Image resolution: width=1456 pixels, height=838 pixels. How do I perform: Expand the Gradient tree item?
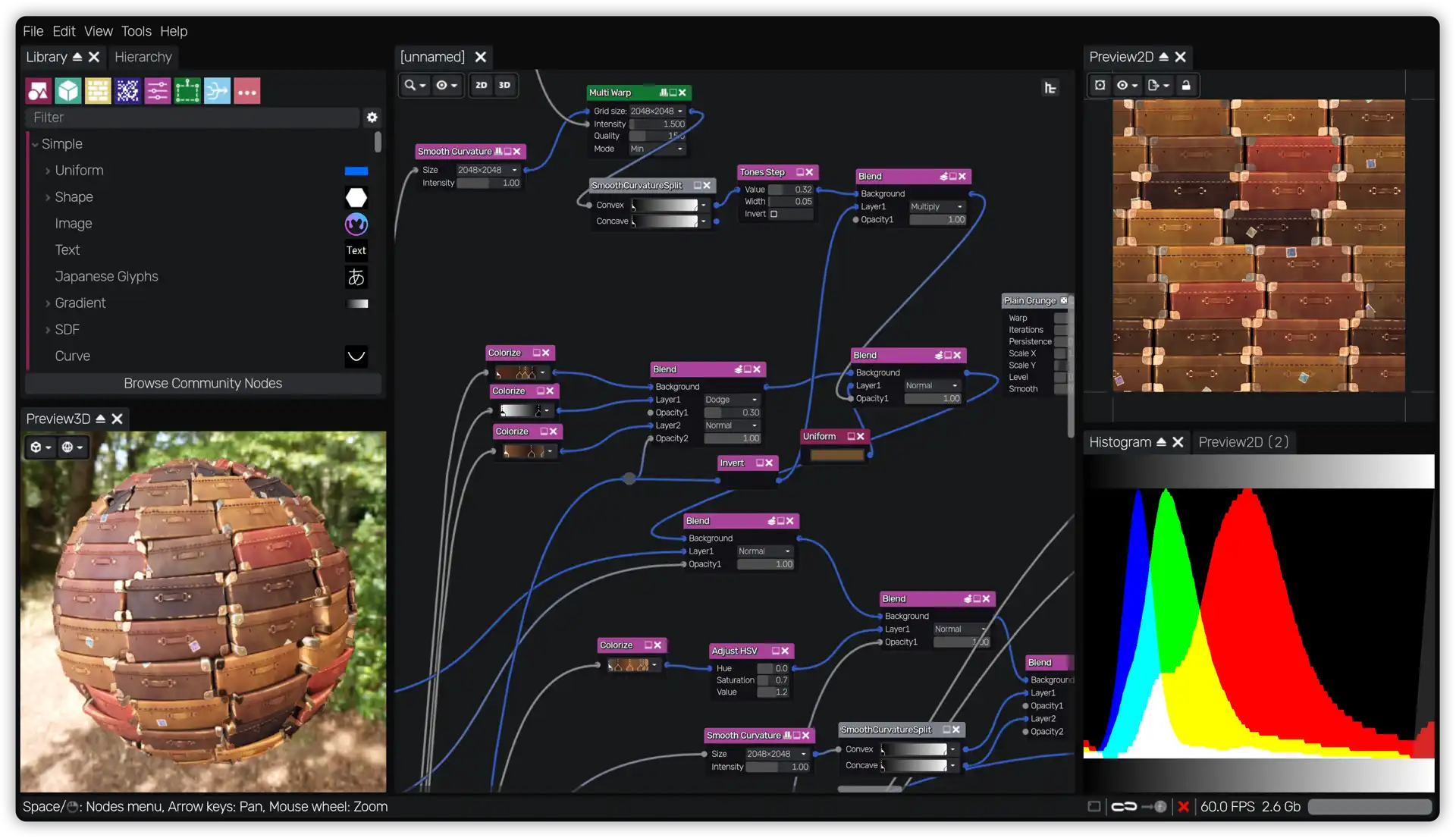pyautogui.click(x=48, y=303)
